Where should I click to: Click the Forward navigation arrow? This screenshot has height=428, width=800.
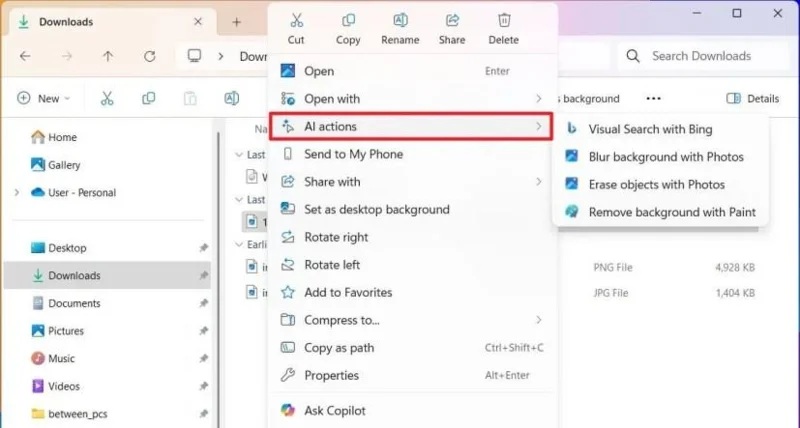67,56
